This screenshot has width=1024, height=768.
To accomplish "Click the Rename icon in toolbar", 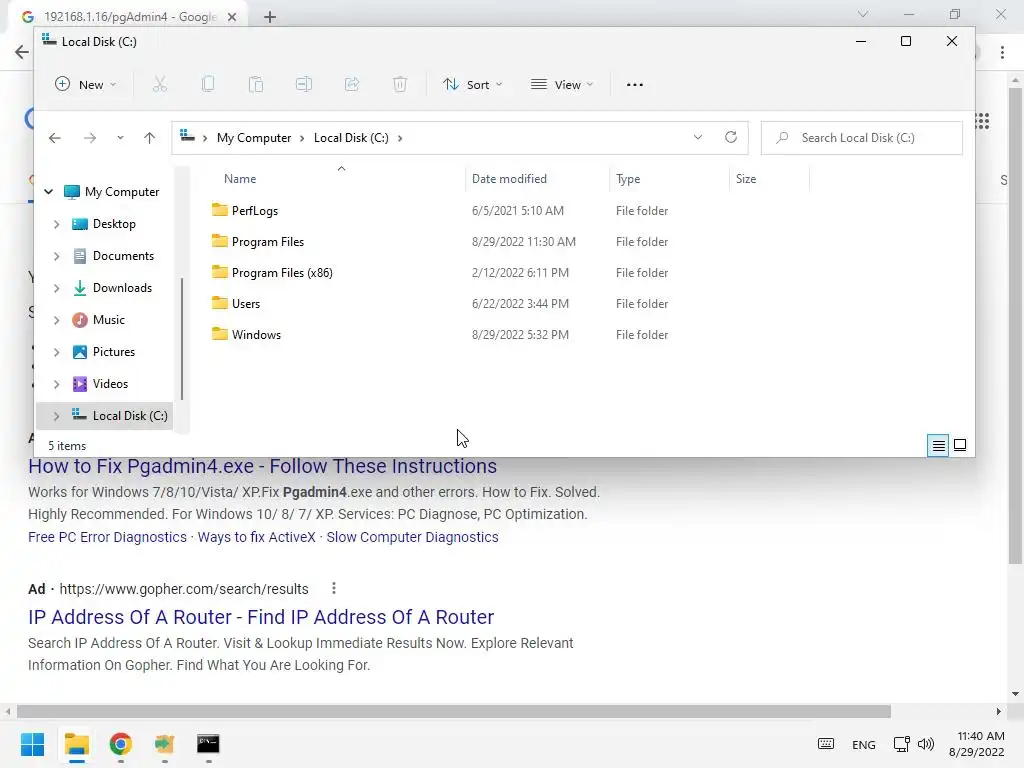I will tap(304, 84).
